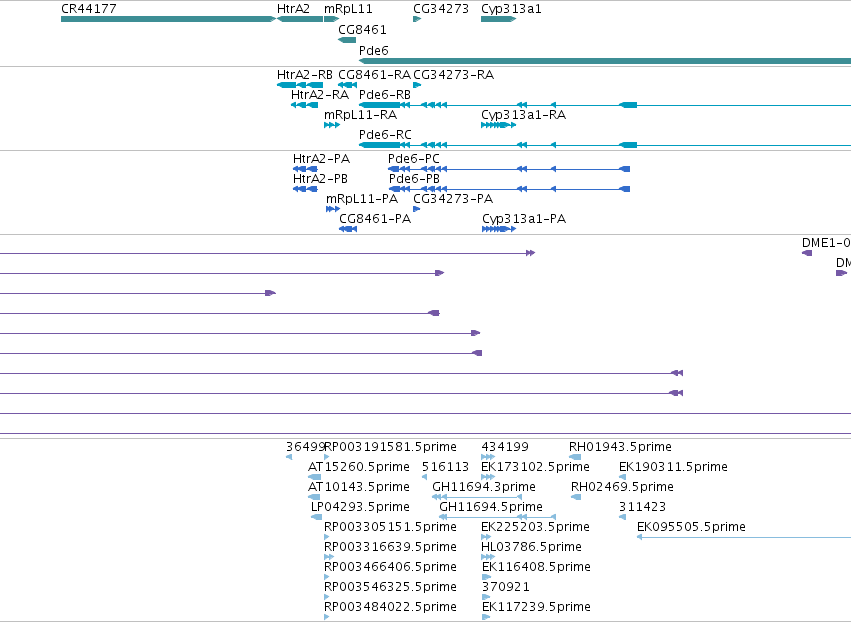This screenshot has width=851, height=622.
Task: Select the EK116408.5prime EST
Action: [486, 577]
